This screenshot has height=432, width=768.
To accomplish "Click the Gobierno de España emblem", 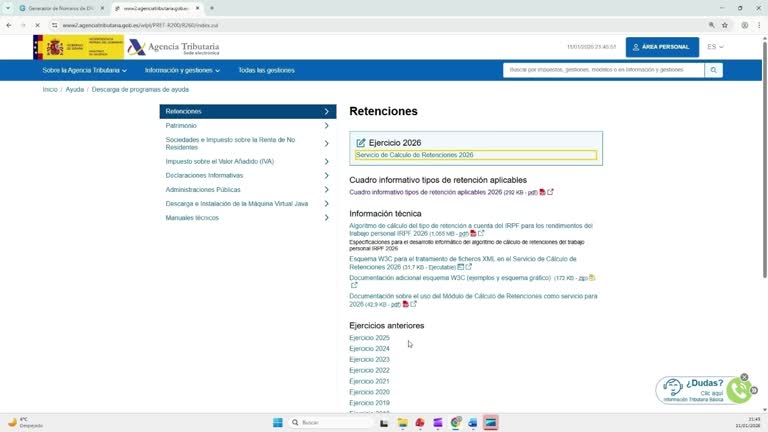I will [x=78, y=48].
